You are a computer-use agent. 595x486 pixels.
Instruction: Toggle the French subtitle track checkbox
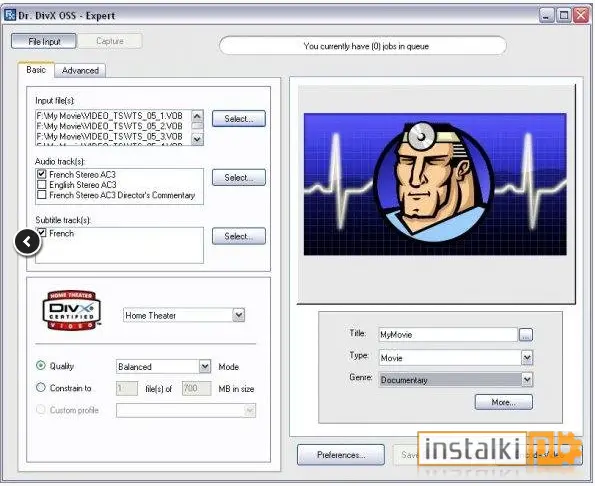[41, 233]
